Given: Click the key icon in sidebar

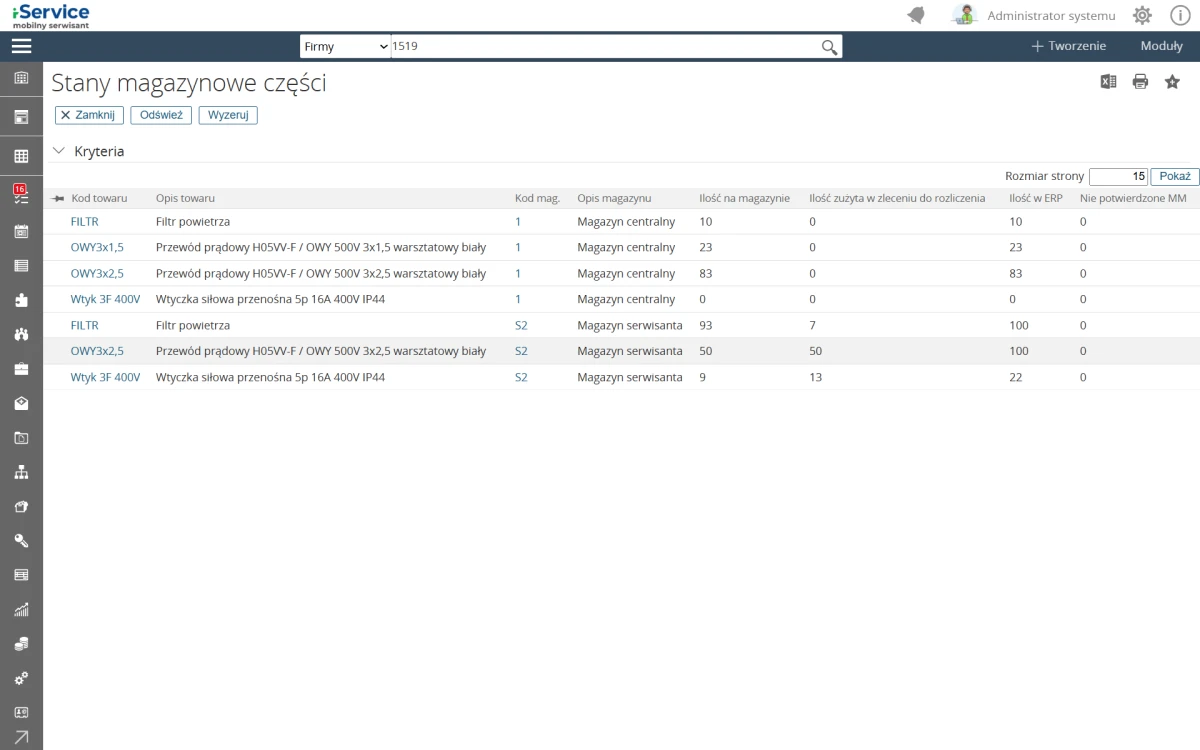Looking at the screenshot, I should (x=21, y=541).
